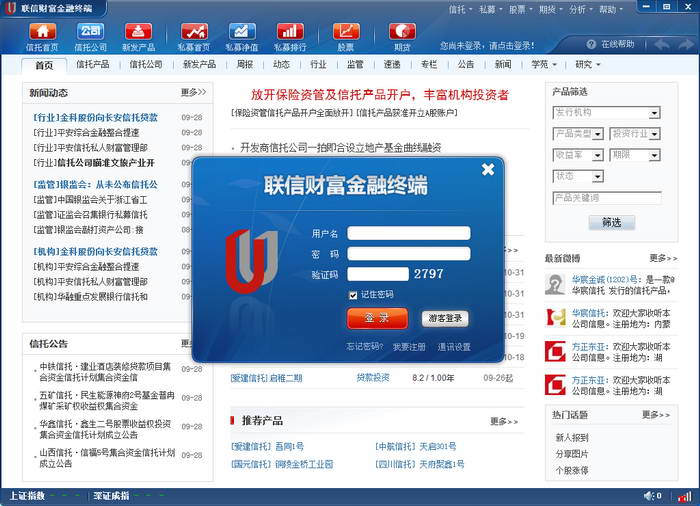
Task: Open the 私募 menu in title bar
Action: (490, 9)
